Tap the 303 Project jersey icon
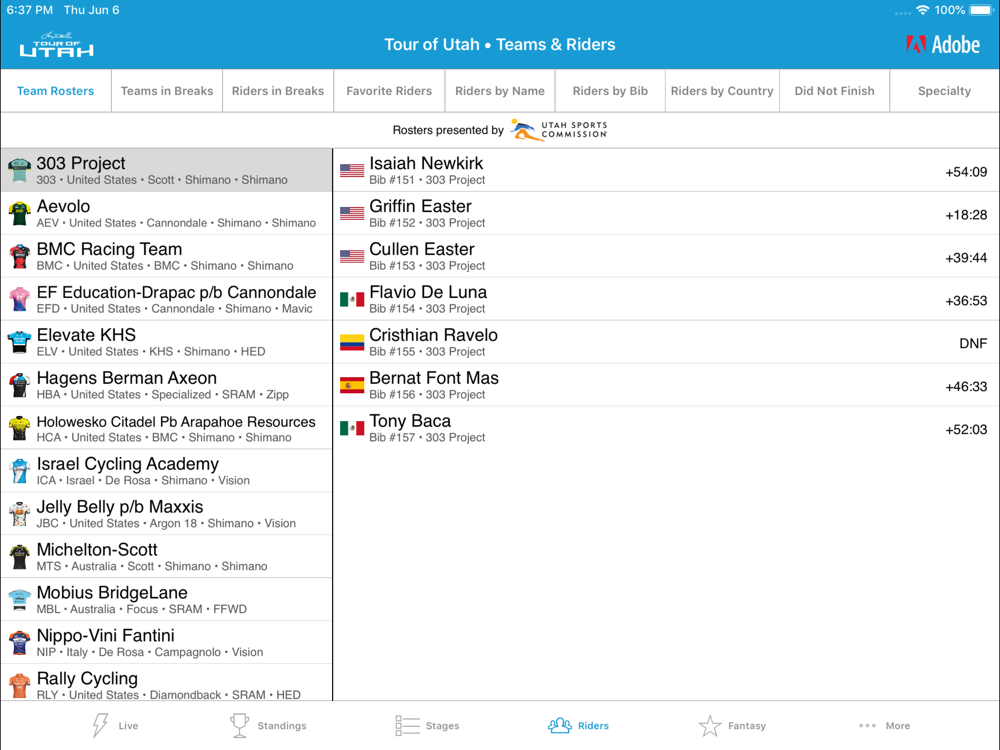The image size is (1000, 750). click(x=19, y=171)
